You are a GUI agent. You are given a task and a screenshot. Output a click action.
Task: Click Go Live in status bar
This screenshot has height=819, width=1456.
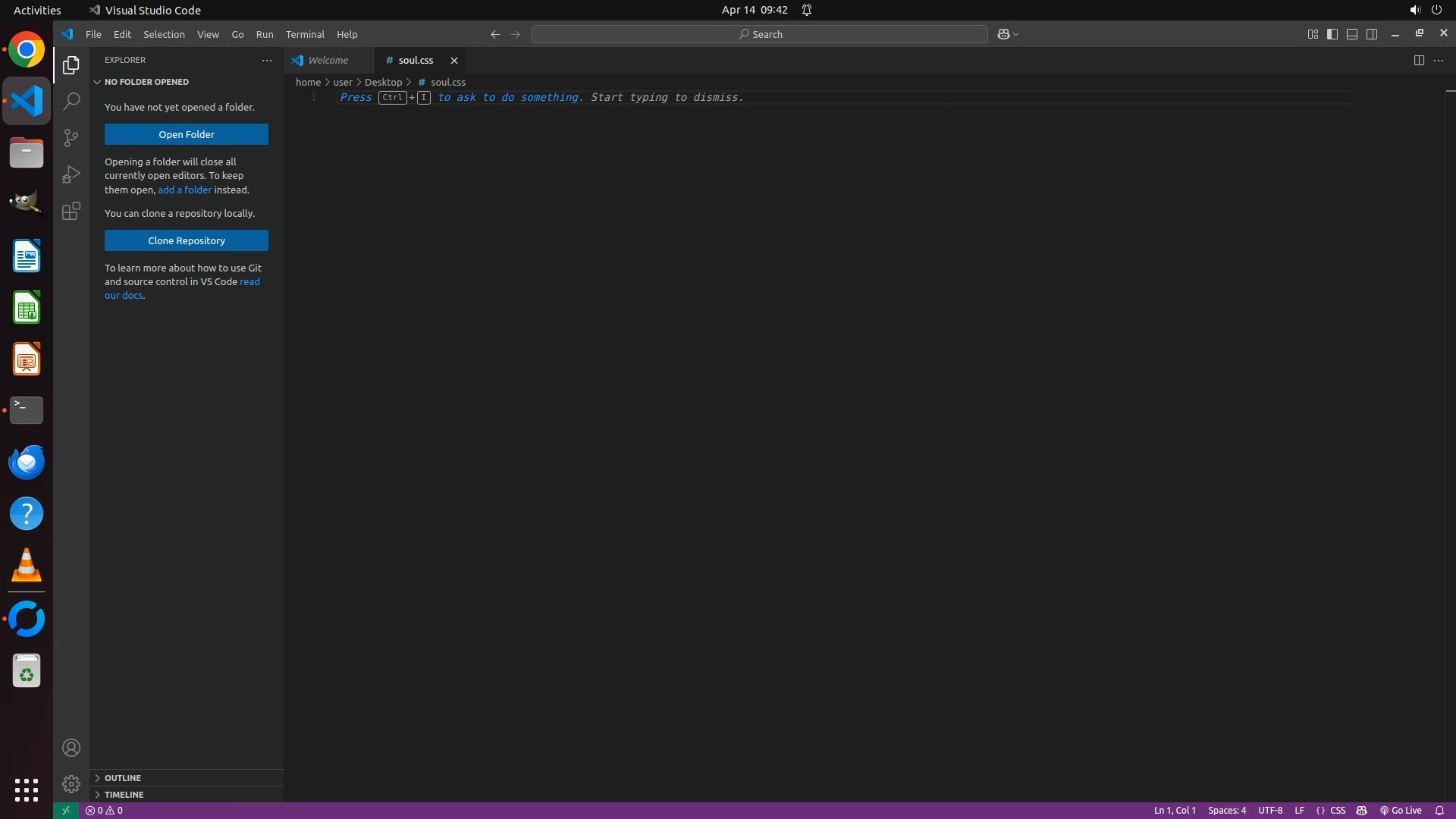click(x=1401, y=810)
